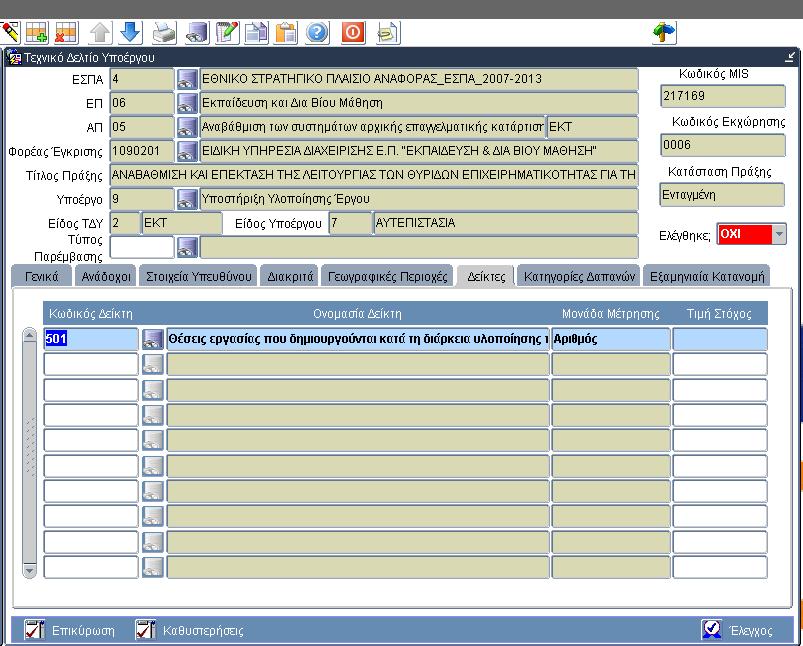Open lookup list next to ΑΠ field
This screenshot has width=803, height=646.
[x=187, y=127]
